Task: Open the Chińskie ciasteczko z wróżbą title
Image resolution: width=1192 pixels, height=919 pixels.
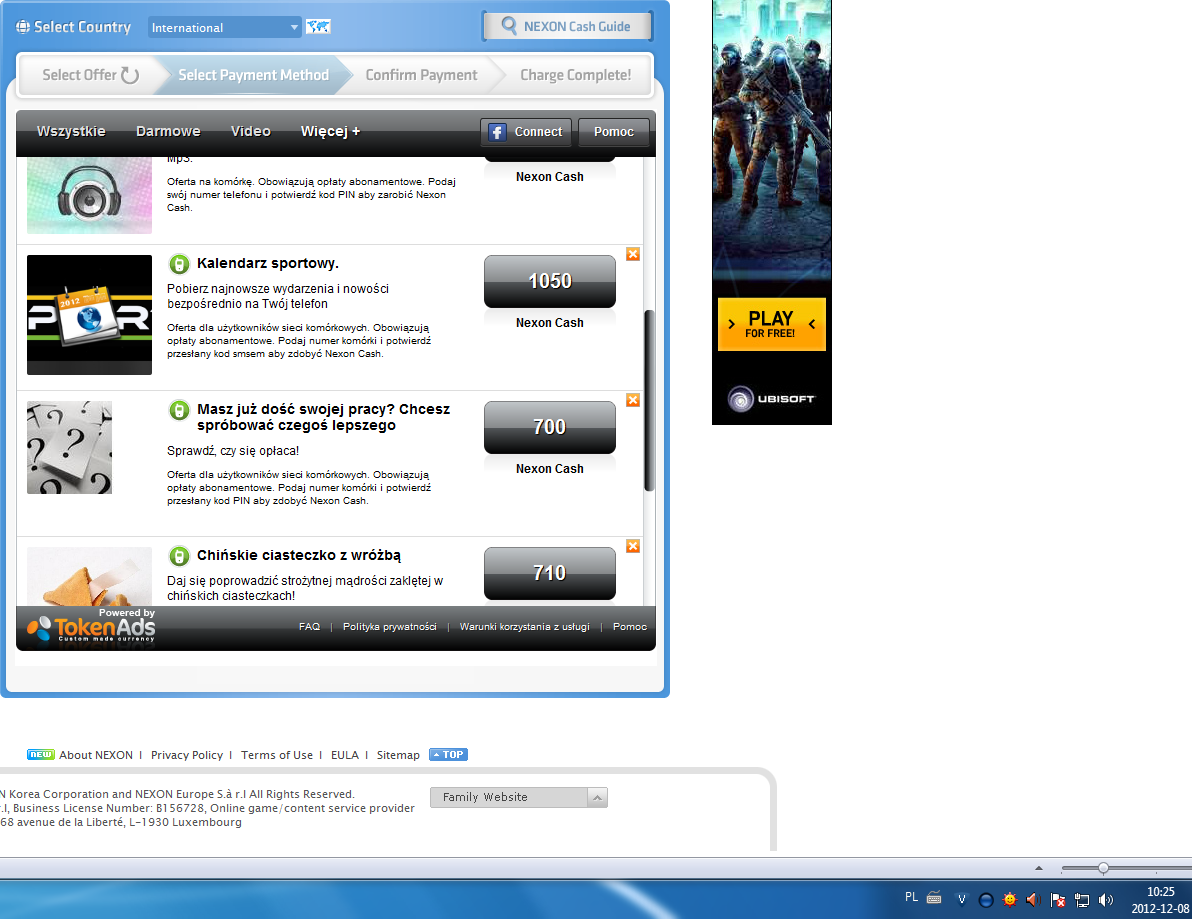Action: (299, 556)
